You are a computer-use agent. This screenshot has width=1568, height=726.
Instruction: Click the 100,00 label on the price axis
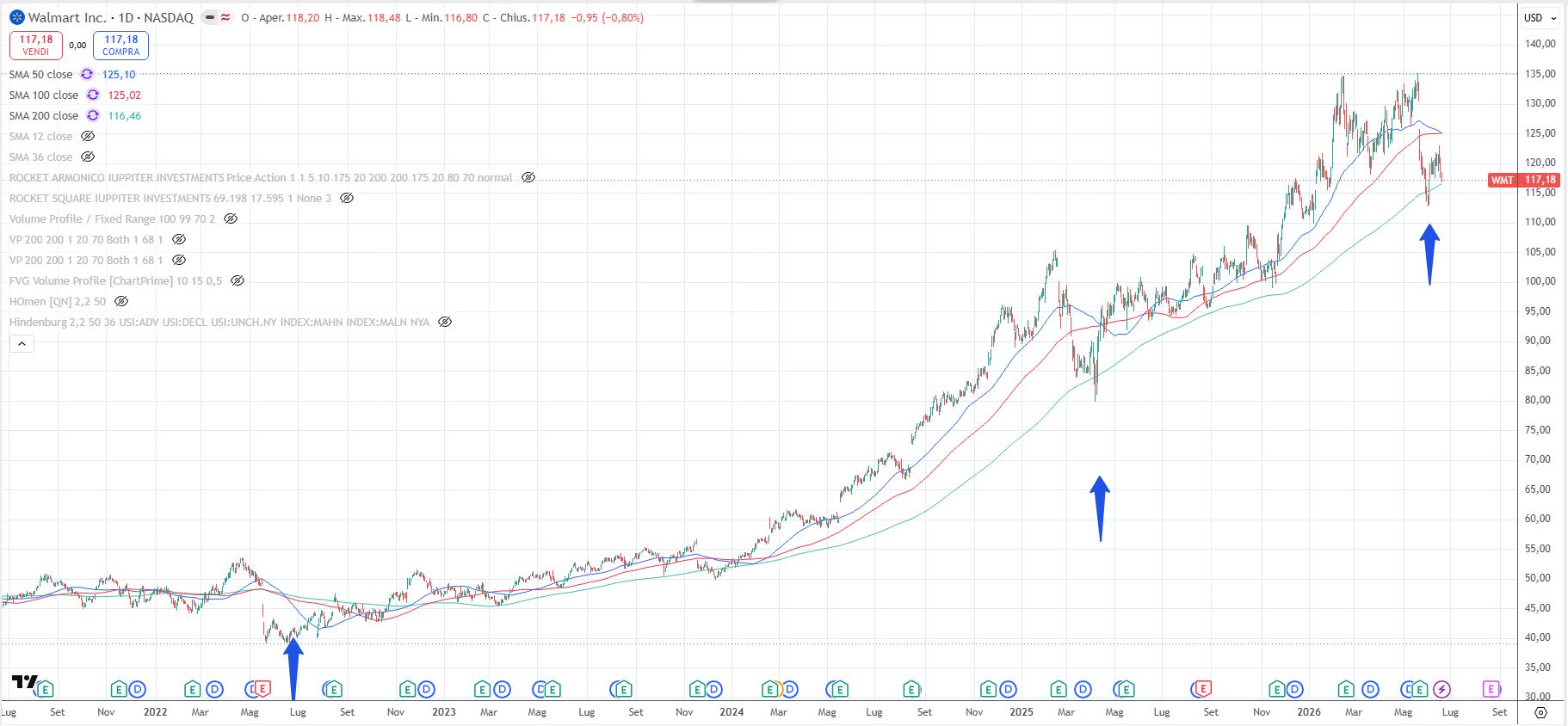pyautogui.click(x=1540, y=280)
